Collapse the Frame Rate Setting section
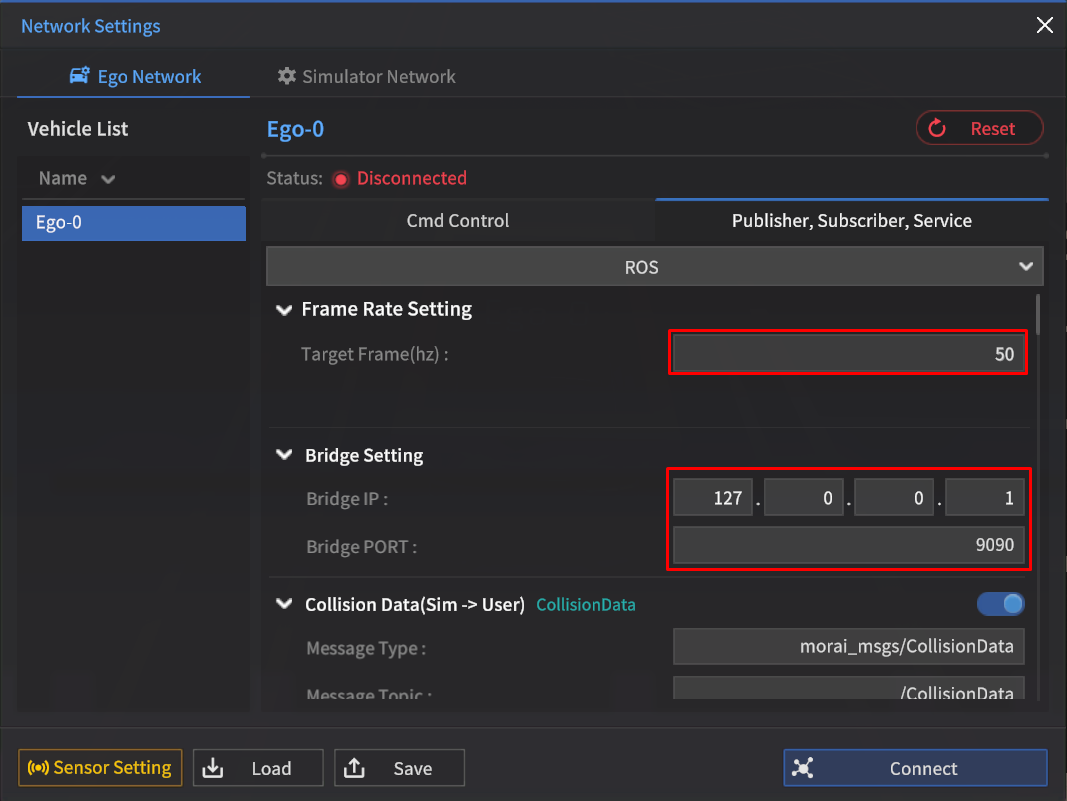 click(x=284, y=310)
